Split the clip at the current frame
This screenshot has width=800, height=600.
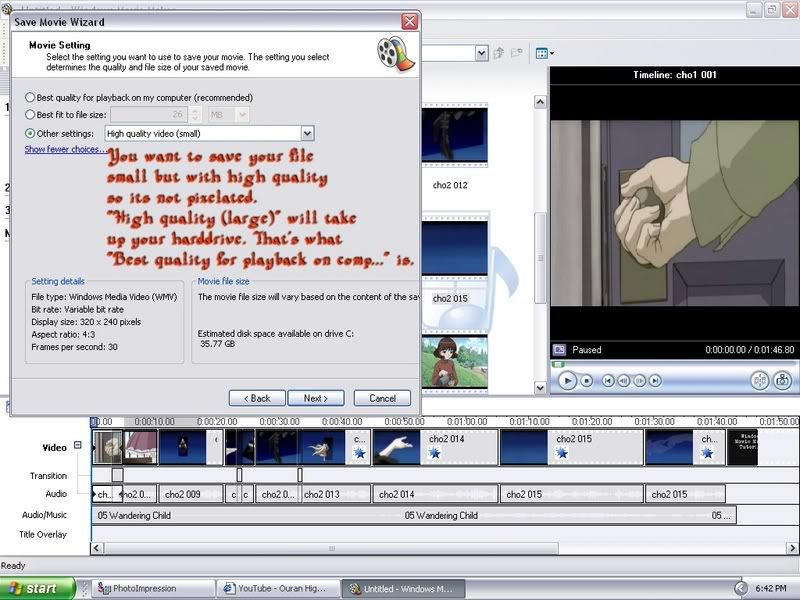(x=759, y=380)
